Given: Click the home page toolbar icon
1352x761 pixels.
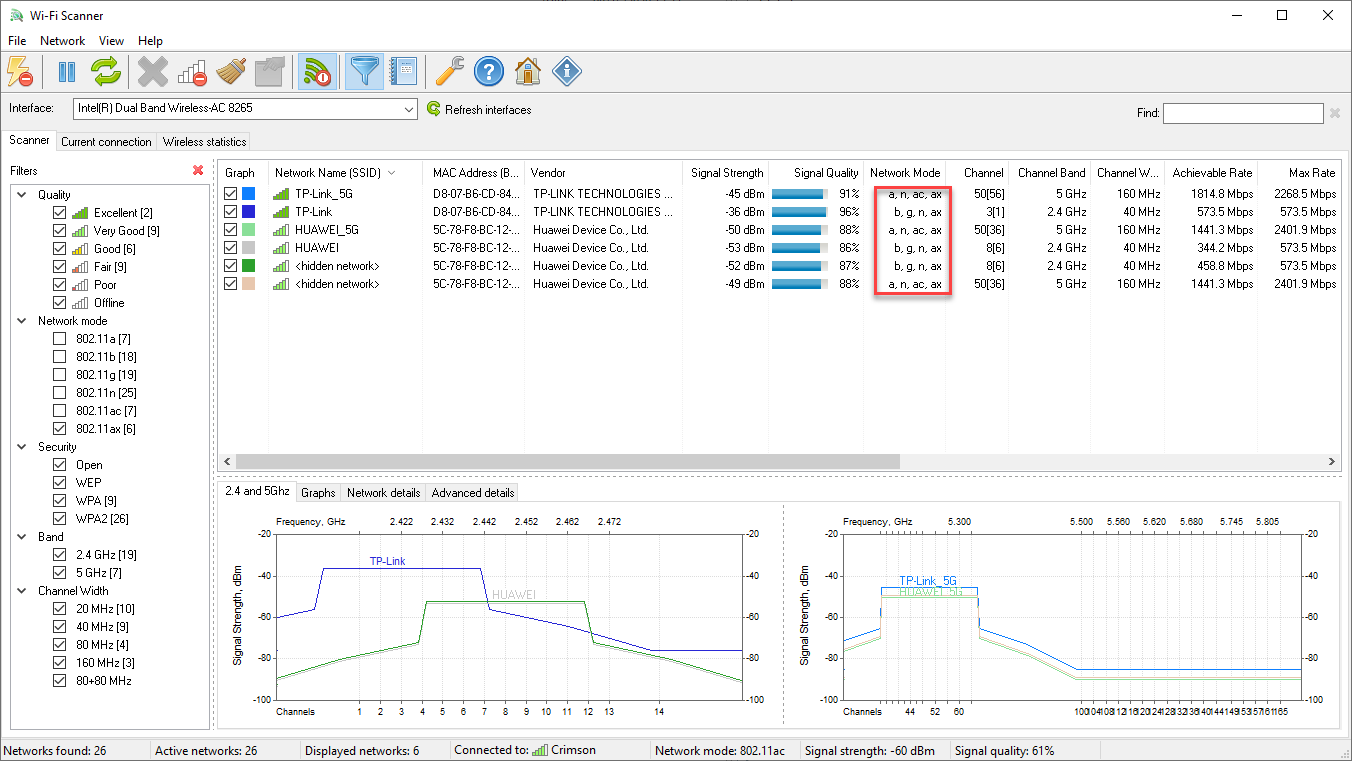Looking at the screenshot, I should (527, 71).
